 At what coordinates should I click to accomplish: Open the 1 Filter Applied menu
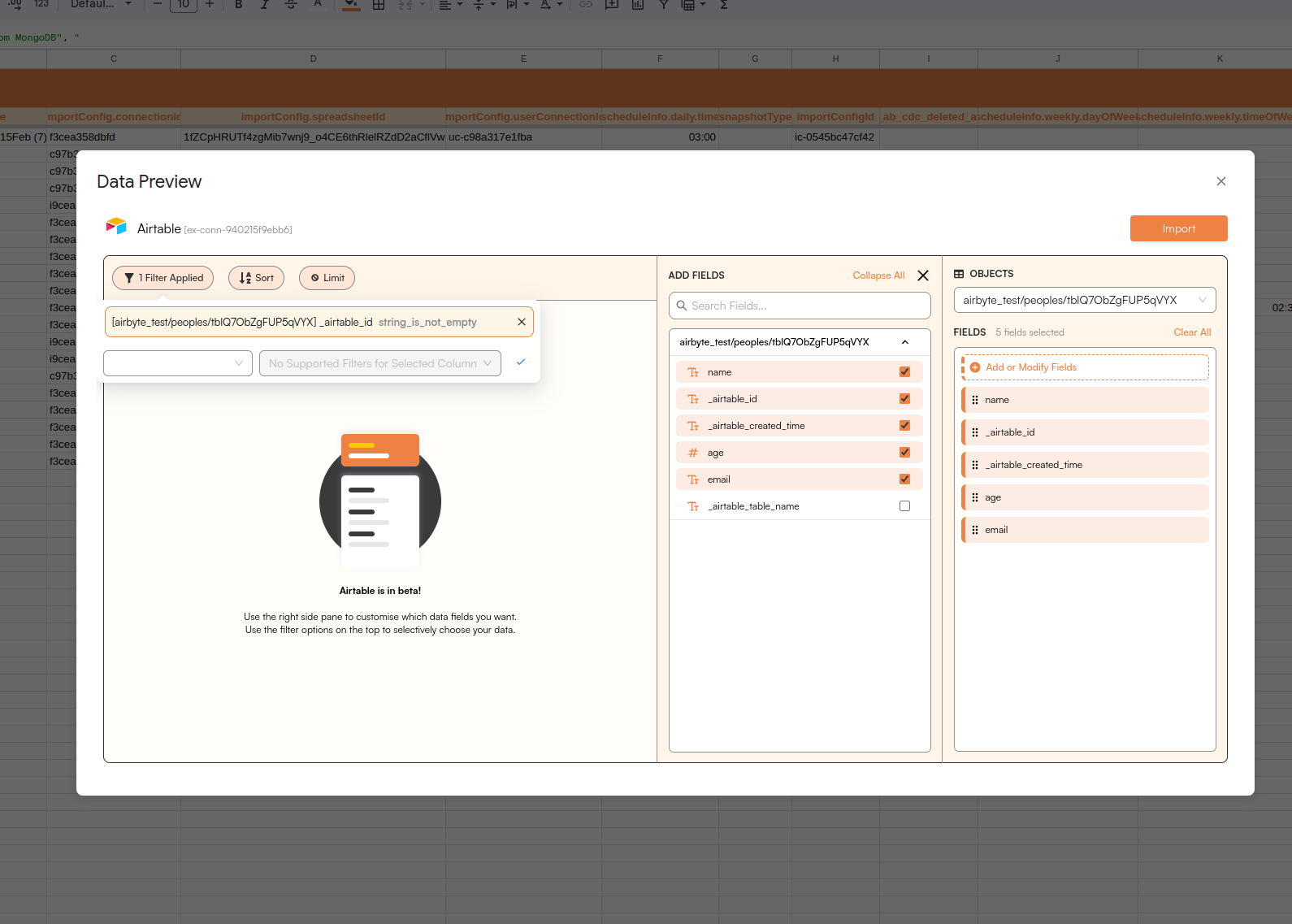pos(163,278)
